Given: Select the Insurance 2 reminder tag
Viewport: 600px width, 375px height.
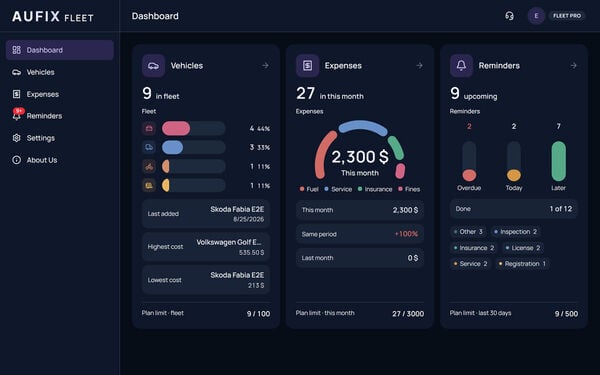Looking at the screenshot, I should [x=474, y=248].
